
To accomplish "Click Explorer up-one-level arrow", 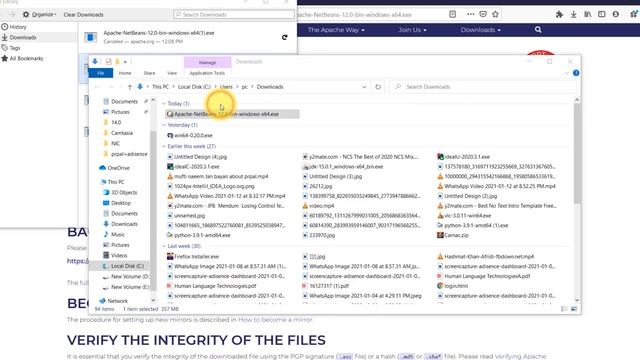I will (x=130, y=87).
